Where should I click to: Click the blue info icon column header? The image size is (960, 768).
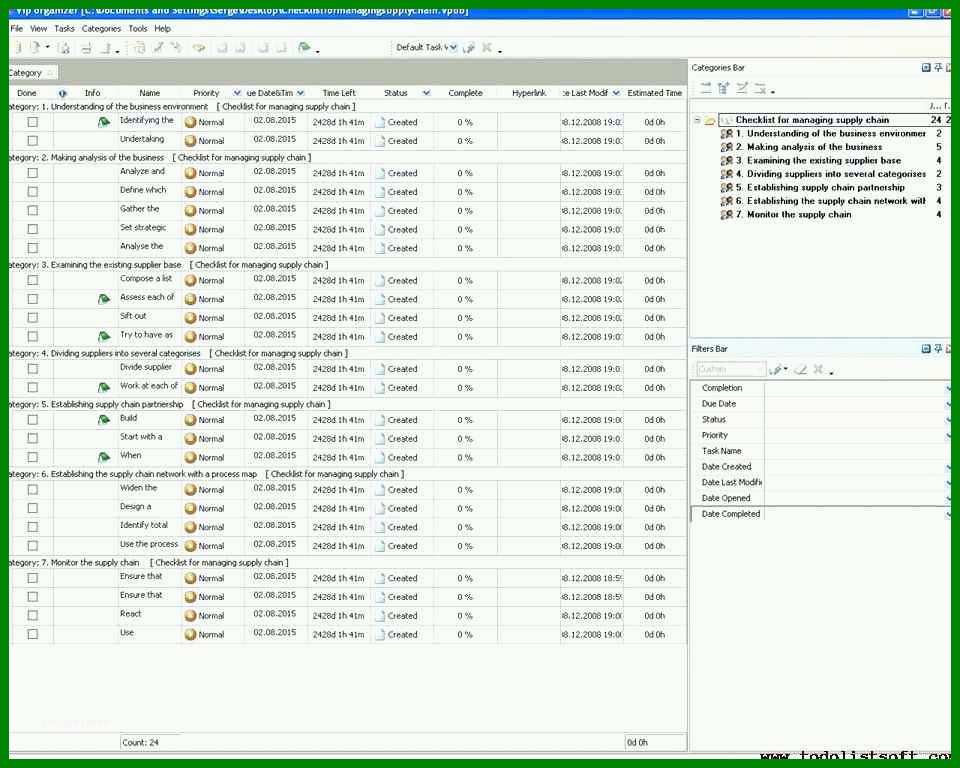click(62, 93)
